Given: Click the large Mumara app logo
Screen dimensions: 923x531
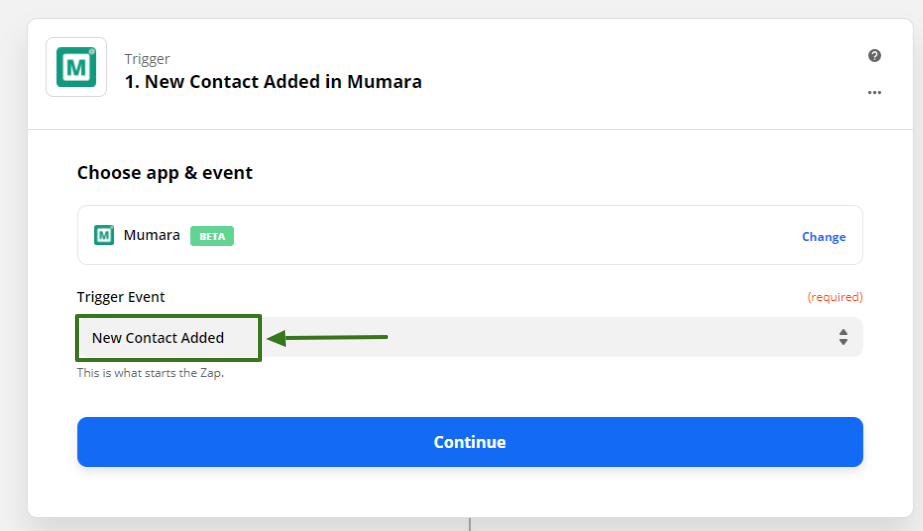Looking at the screenshot, I should point(76,67).
